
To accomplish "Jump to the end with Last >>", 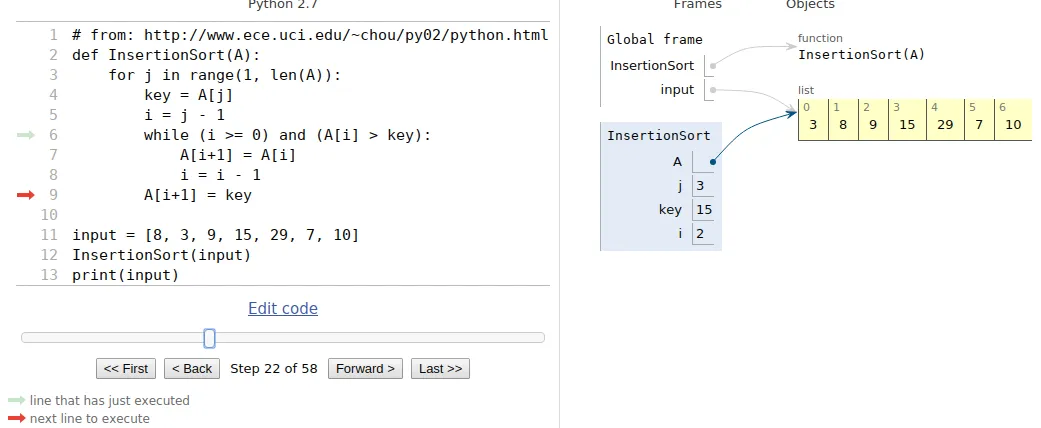I will click(x=440, y=368).
